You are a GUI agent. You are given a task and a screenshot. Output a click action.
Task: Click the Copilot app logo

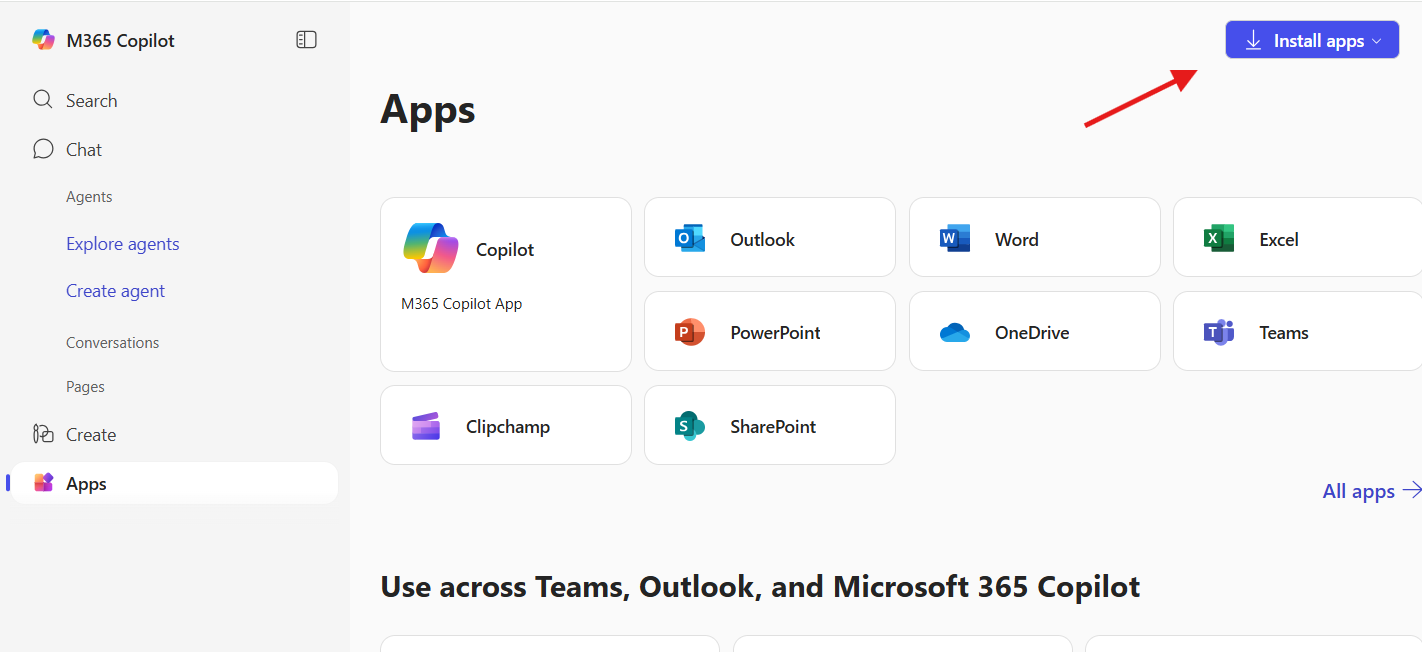[x=431, y=248]
